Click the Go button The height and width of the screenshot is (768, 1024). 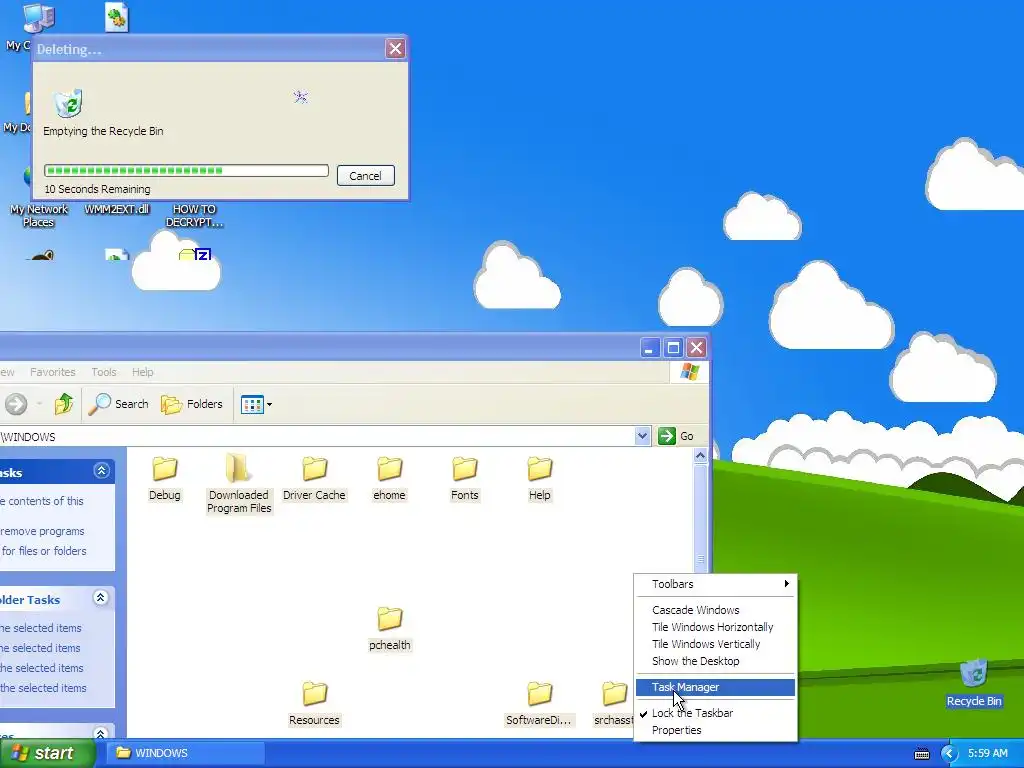click(677, 436)
